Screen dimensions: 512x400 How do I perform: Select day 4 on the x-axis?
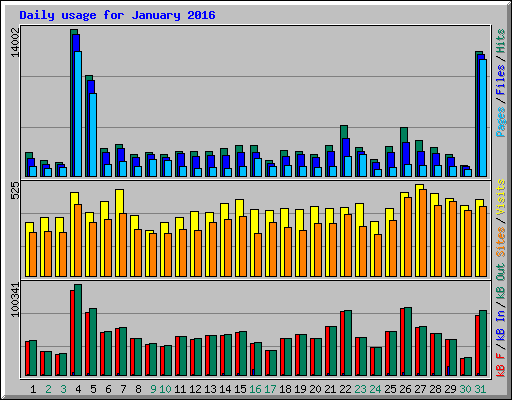coord(78,389)
